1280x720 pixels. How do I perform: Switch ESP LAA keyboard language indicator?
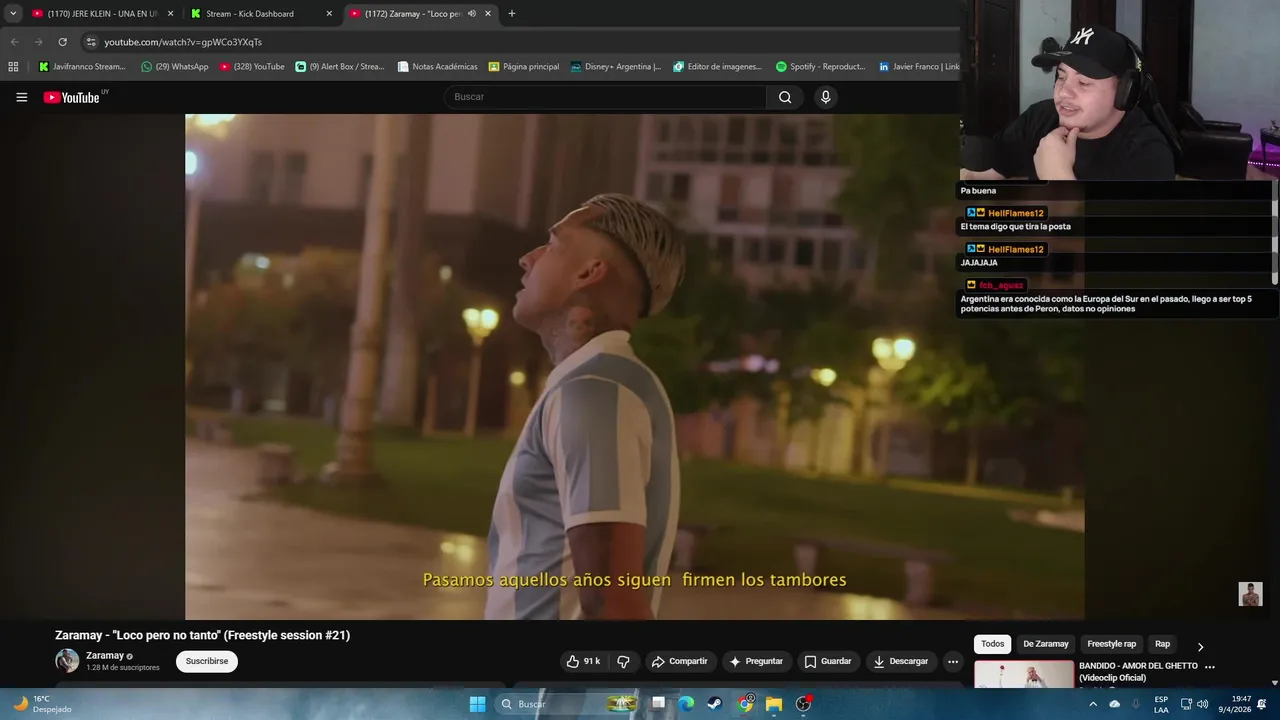pos(1161,704)
